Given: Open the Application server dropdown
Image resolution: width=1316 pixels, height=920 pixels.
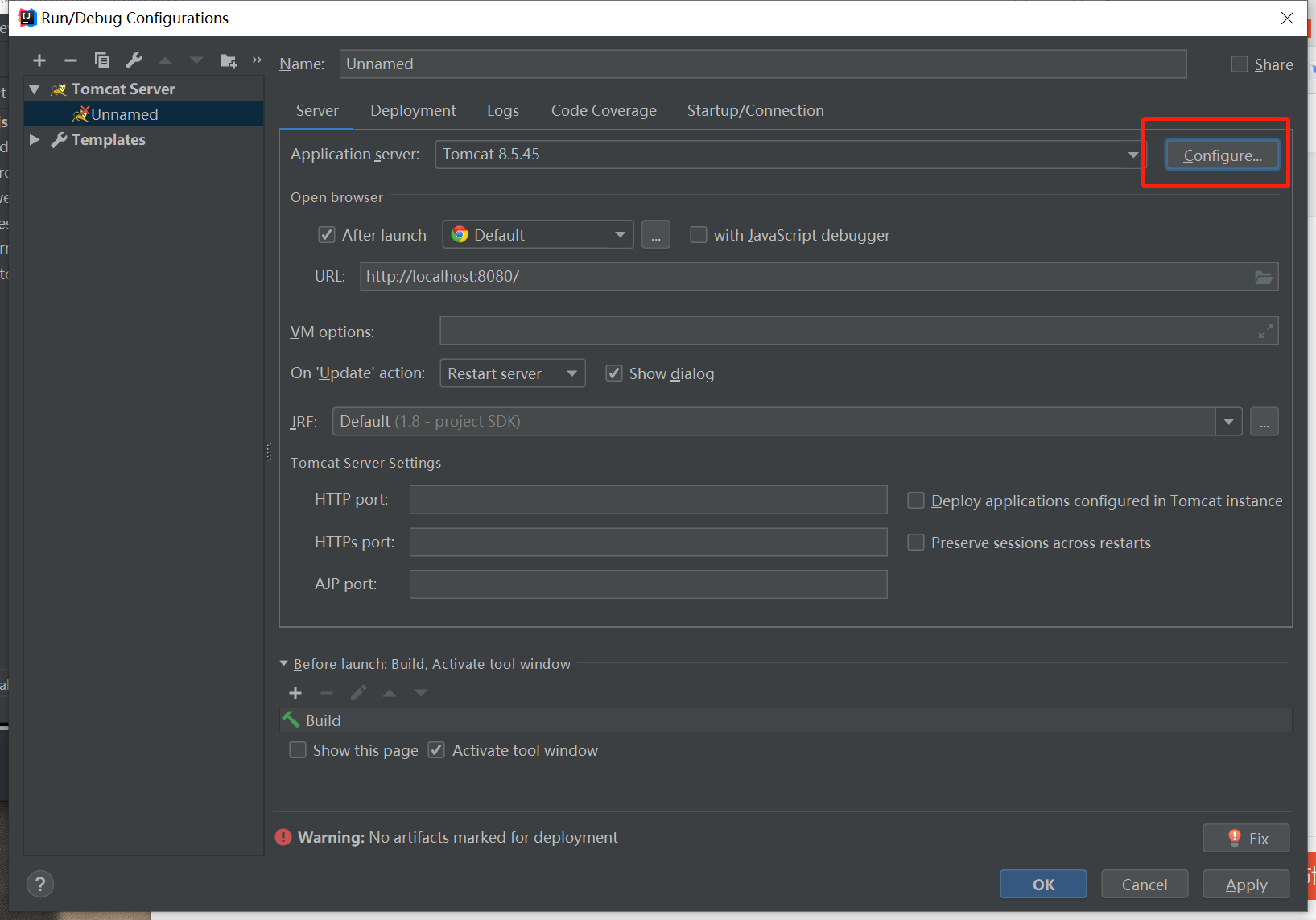Looking at the screenshot, I should (1132, 155).
